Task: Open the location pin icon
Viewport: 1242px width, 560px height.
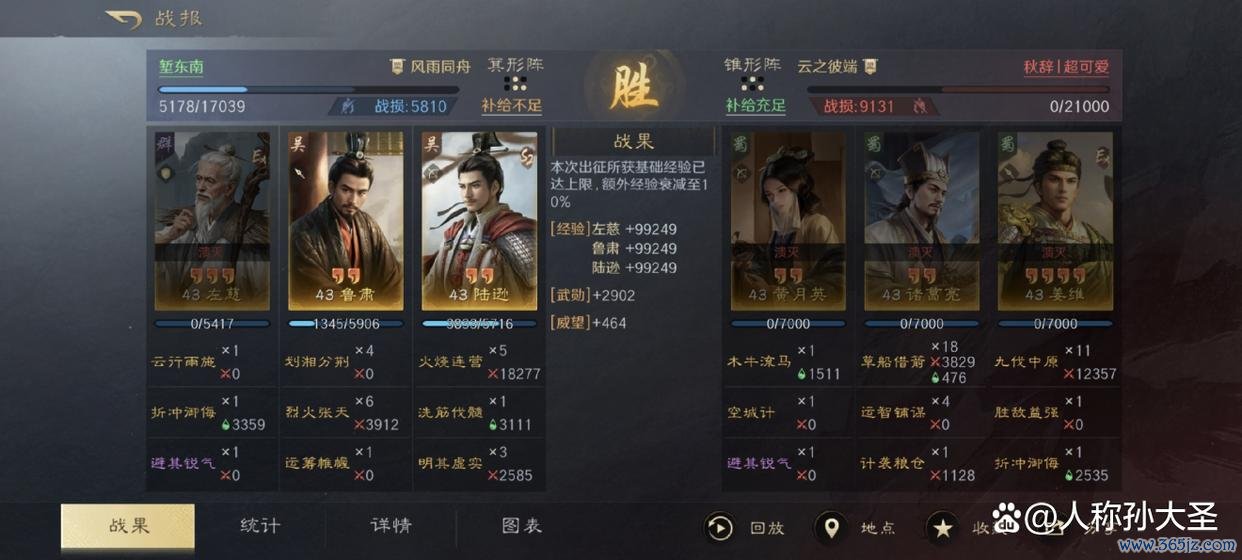Action: point(830,527)
